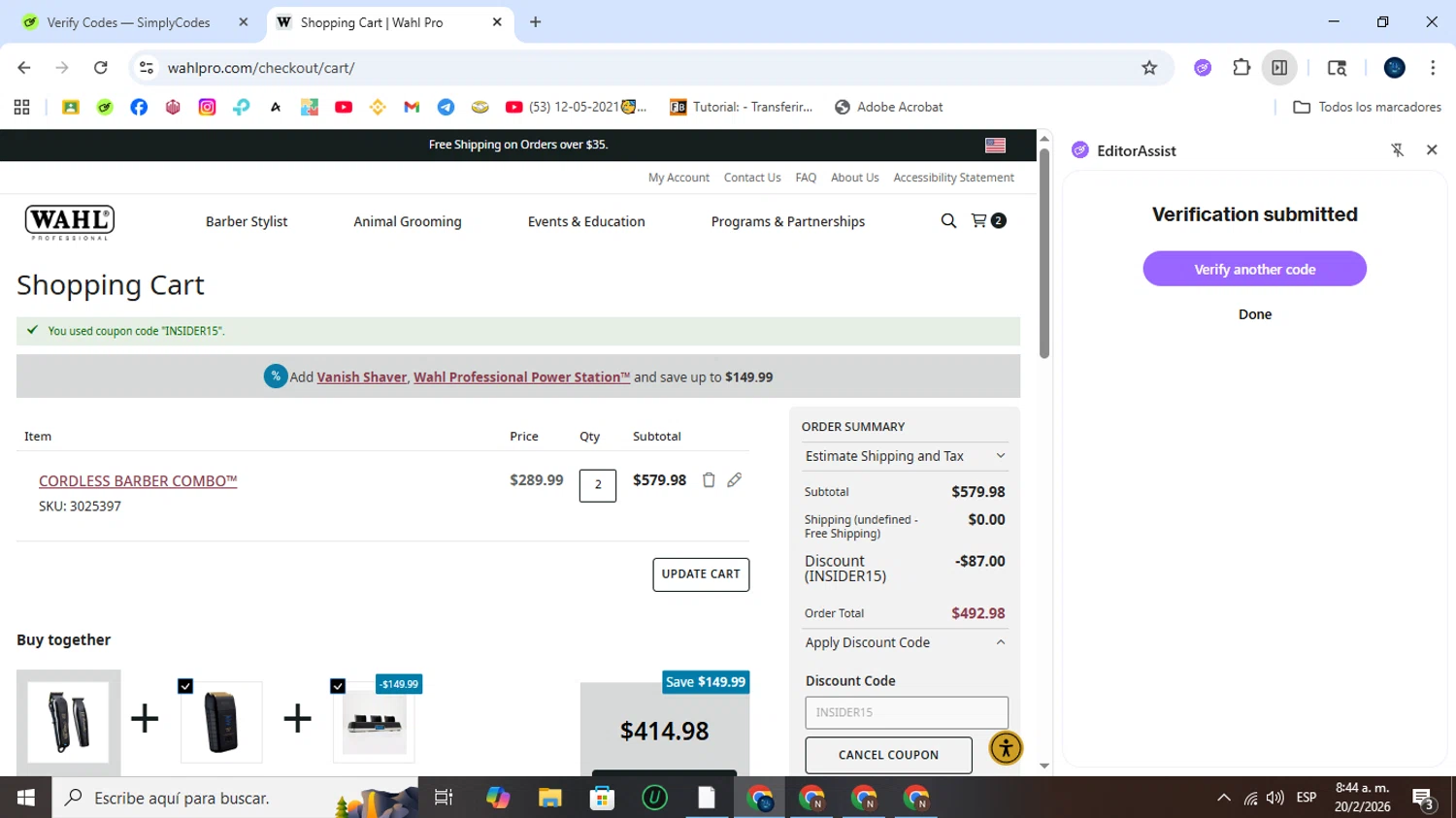Open the Animal Grooming menu
The width and height of the screenshot is (1456, 818).
pyautogui.click(x=408, y=221)
